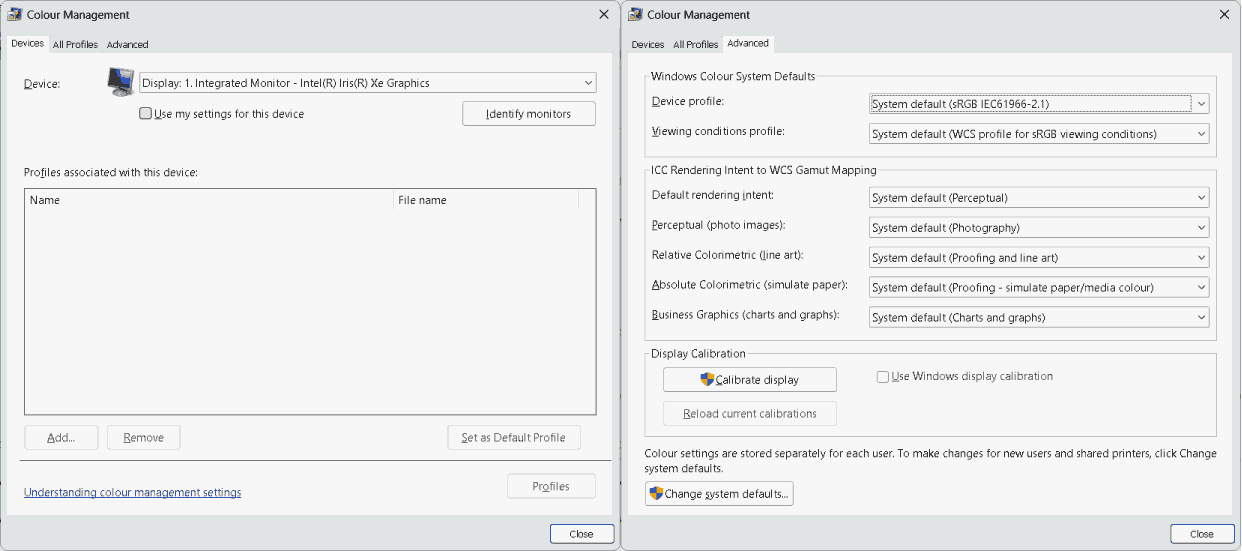
Task: Click the shield icon on the Calibrate display button
Action: click(x=707, y=380)
